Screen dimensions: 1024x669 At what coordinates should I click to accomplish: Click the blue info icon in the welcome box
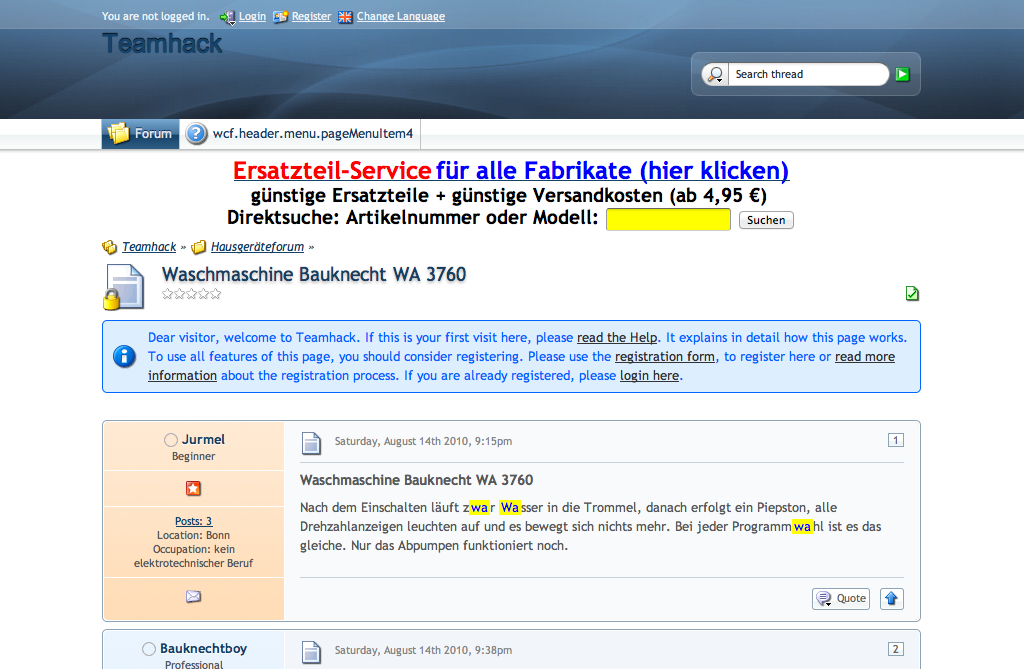[124, 356]
